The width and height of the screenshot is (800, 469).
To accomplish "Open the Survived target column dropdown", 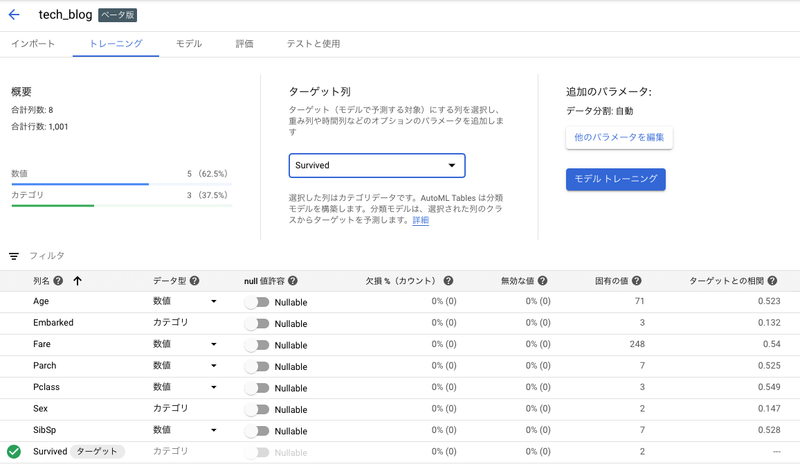I will (x=376, y=165).
